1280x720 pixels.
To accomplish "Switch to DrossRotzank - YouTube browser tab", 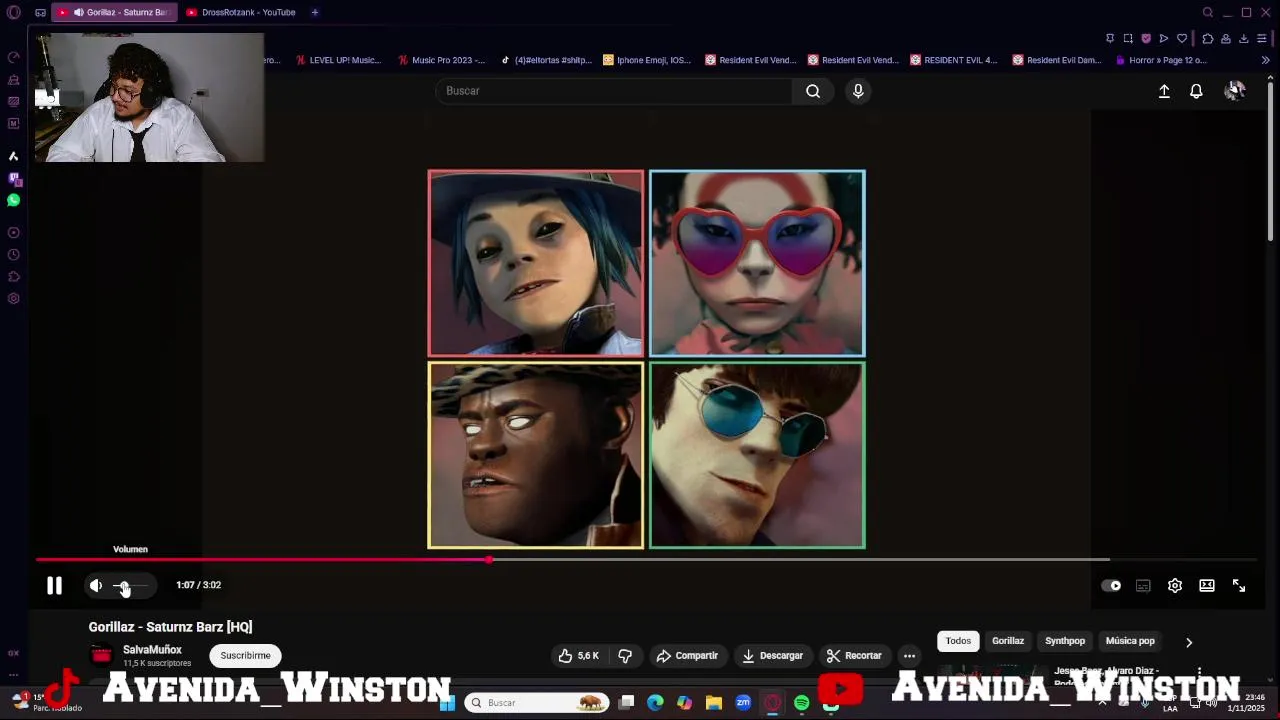I will click(241, 12).
